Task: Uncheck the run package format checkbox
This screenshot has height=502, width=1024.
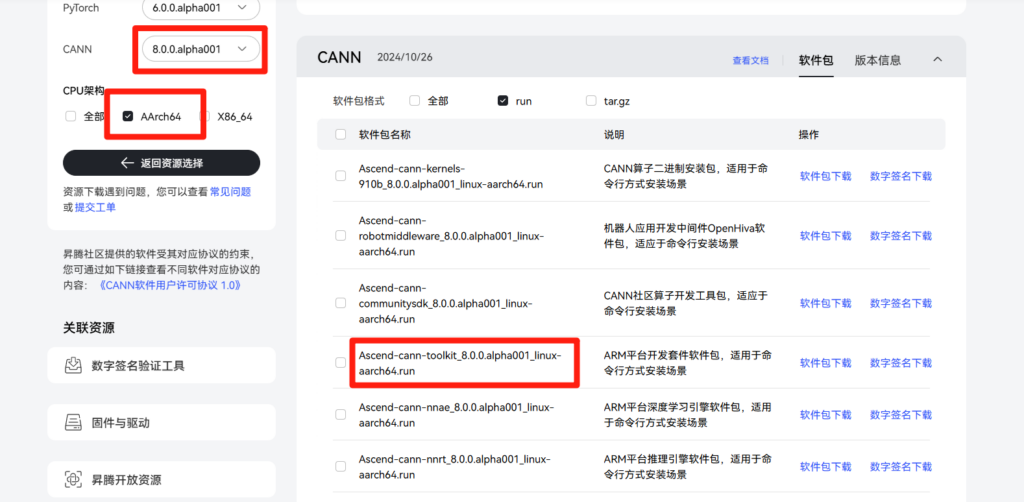Action: coord(503,101)
